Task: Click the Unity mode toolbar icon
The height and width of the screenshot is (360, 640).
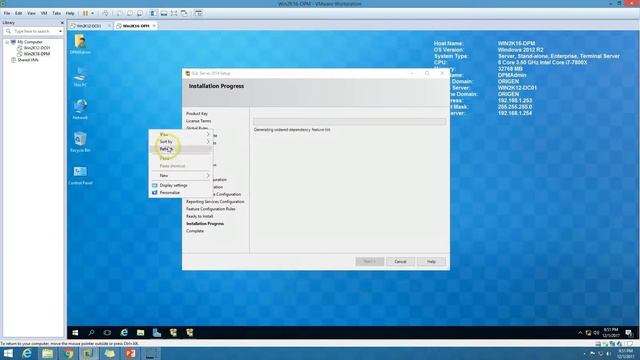Action: 184,13
